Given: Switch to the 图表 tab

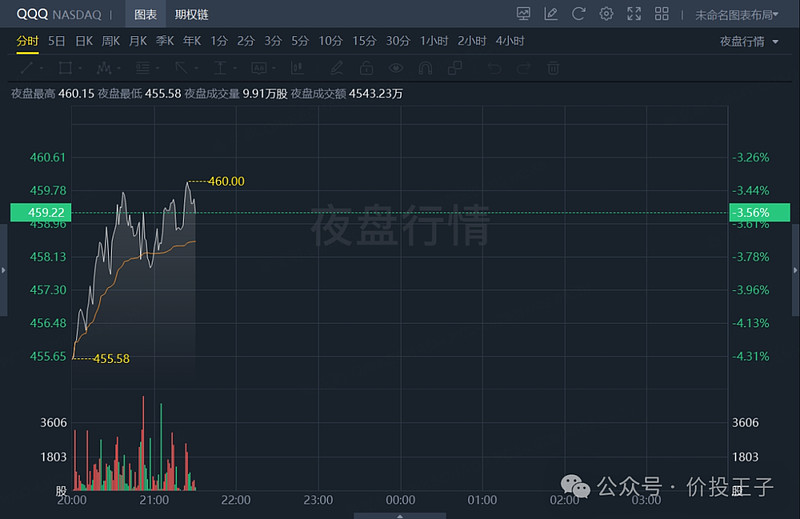Looking at the screenshot, I should click(x=145, y=14).
